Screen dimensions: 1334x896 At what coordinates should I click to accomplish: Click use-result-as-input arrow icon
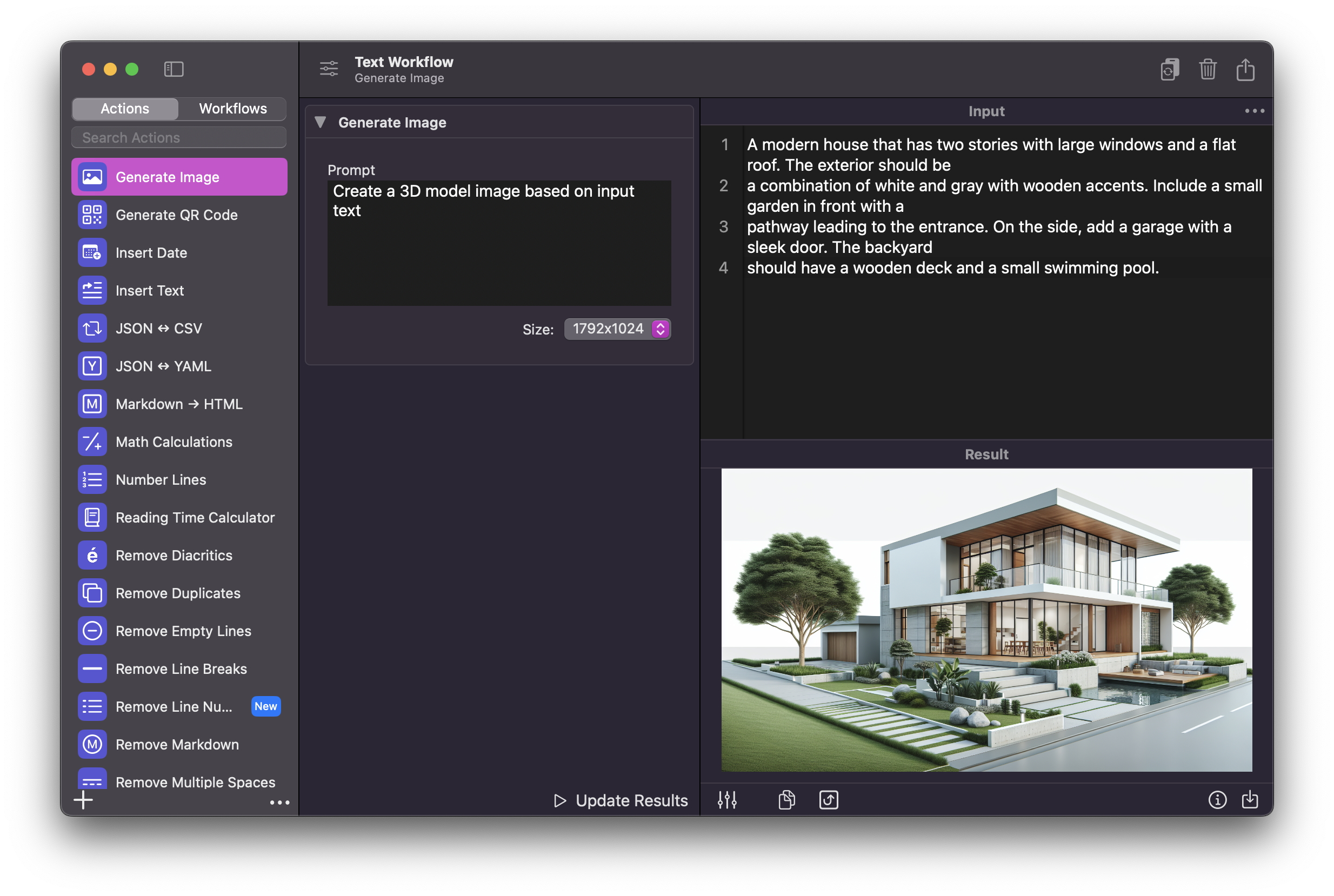pos(828,800)
